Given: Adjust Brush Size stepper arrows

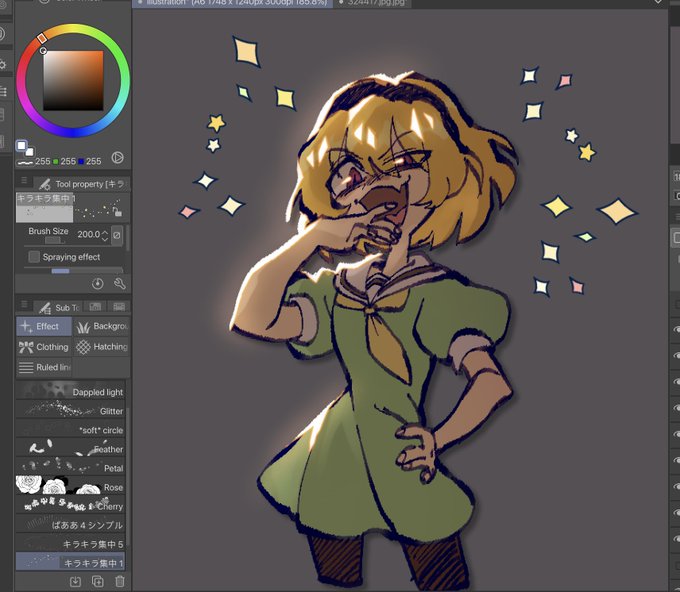Looking at the screenshot, I should click(105, 235).
